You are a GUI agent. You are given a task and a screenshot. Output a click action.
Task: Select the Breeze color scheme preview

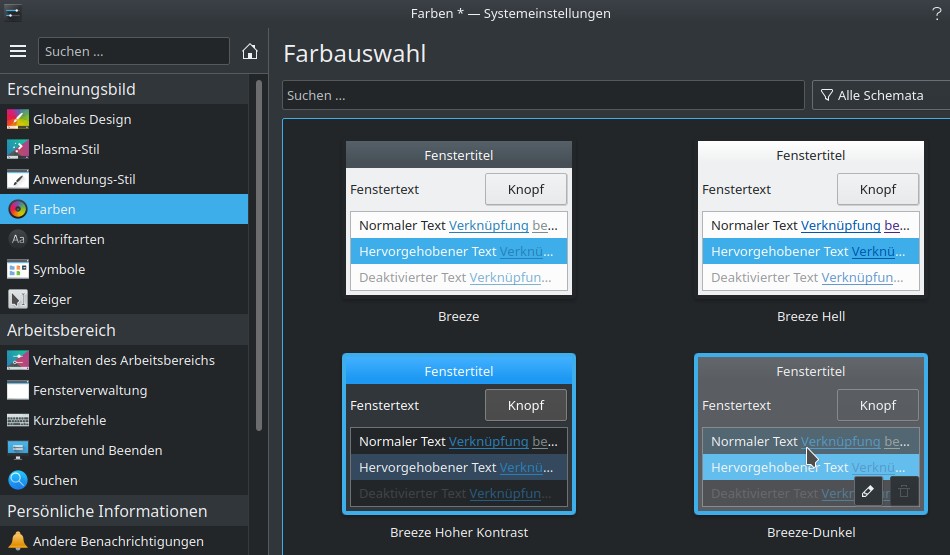459,218
